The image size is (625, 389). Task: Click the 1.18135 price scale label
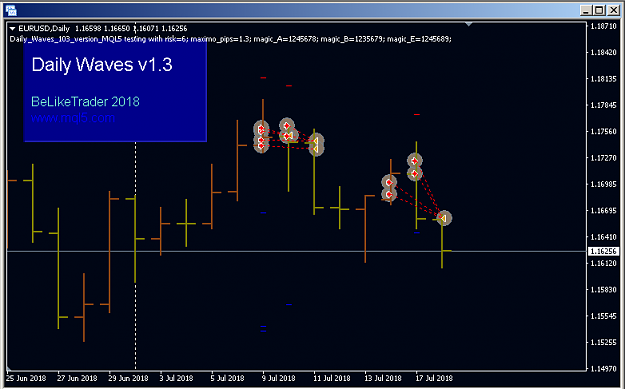coord(603,79)
